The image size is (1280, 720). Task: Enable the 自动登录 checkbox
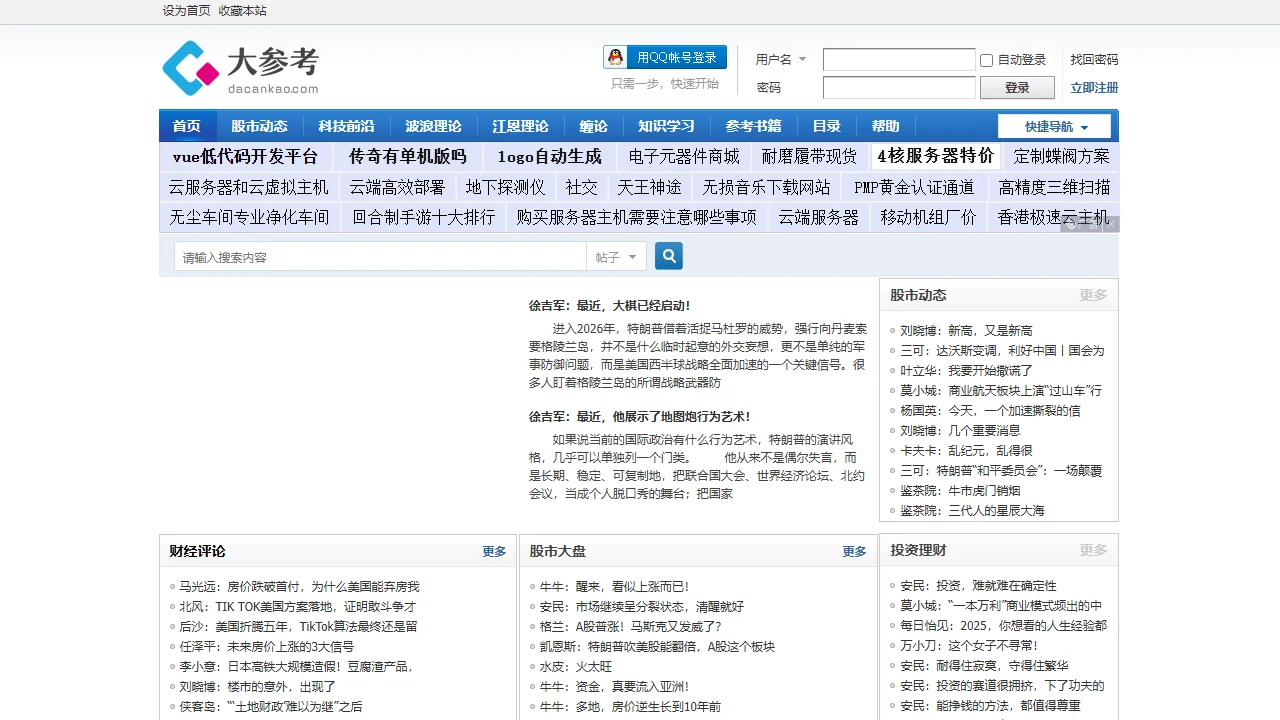tap(987, 60)
